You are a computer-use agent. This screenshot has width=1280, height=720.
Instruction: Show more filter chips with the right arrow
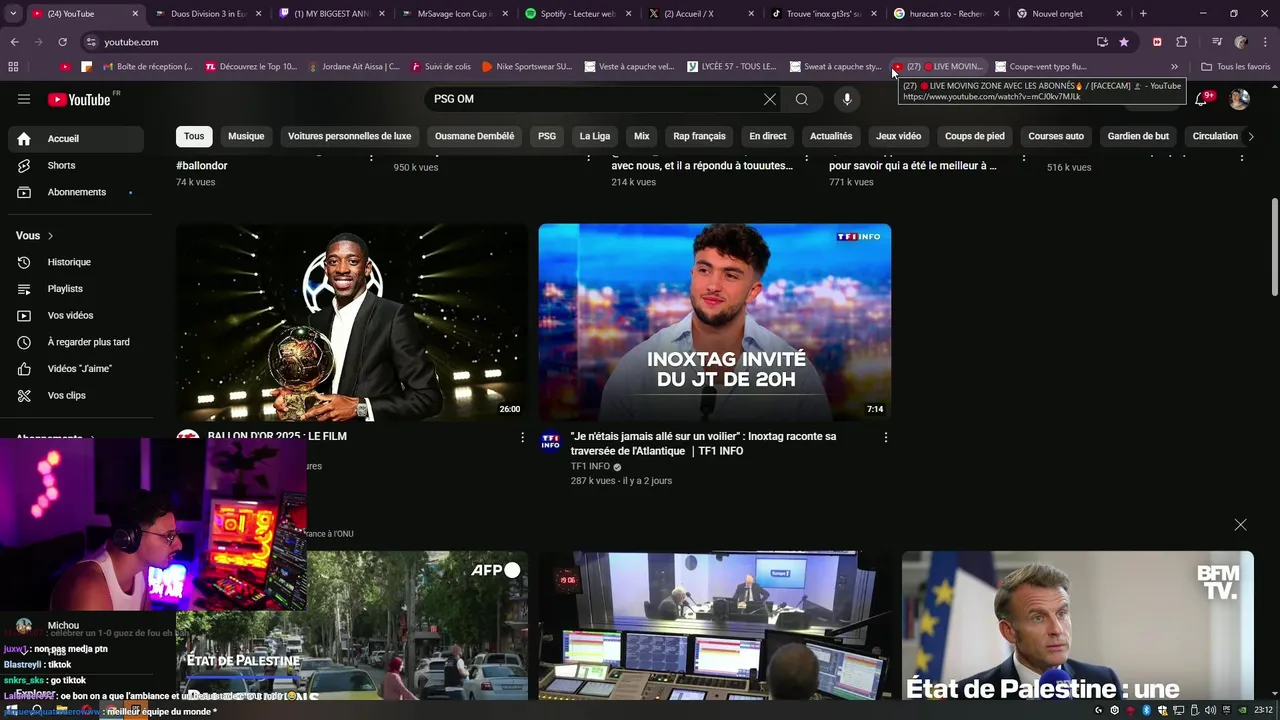(x=1250, y=136)
